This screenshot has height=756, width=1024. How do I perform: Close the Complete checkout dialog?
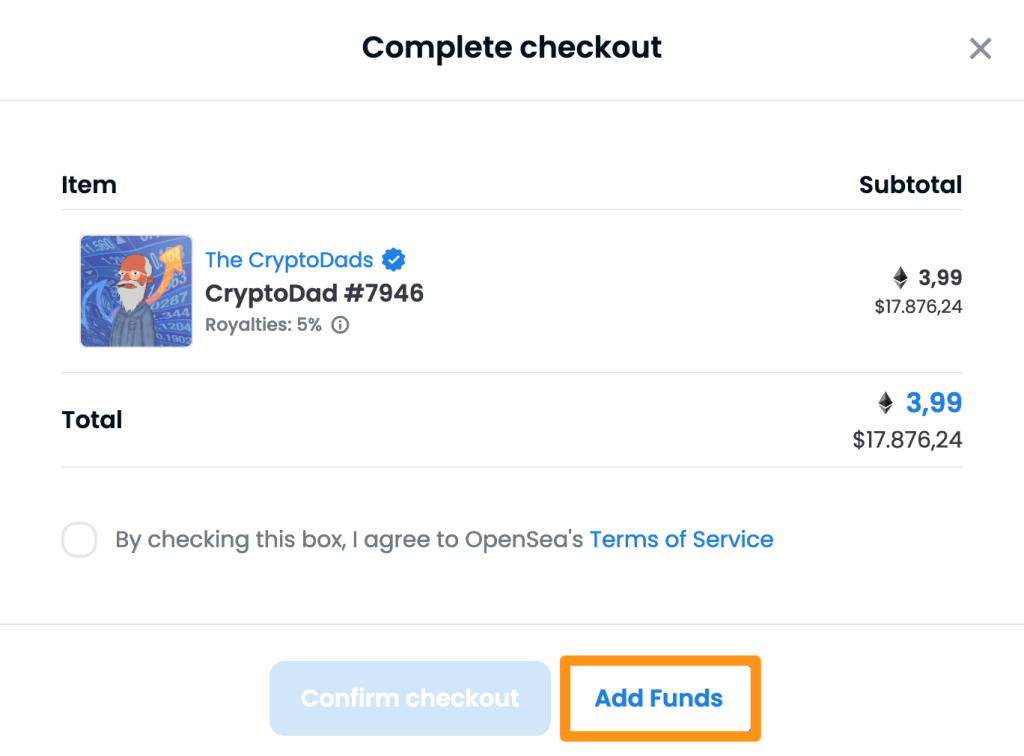click(980, 48)
